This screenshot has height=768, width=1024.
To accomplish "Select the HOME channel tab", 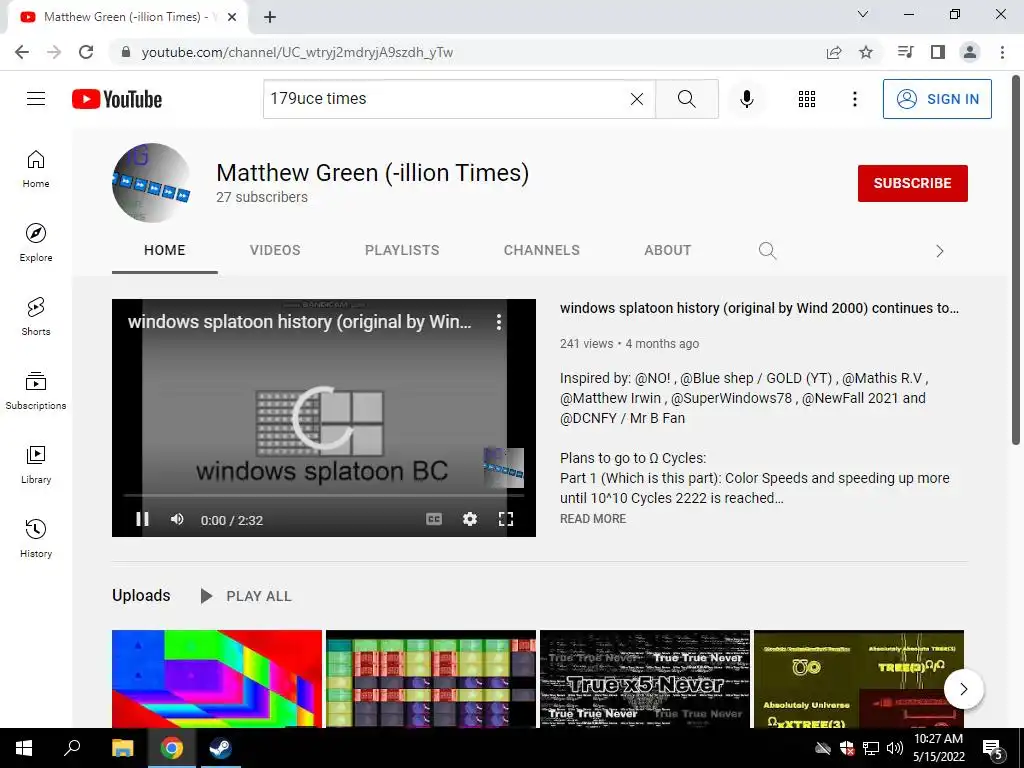I will click(x=165, y=250).
